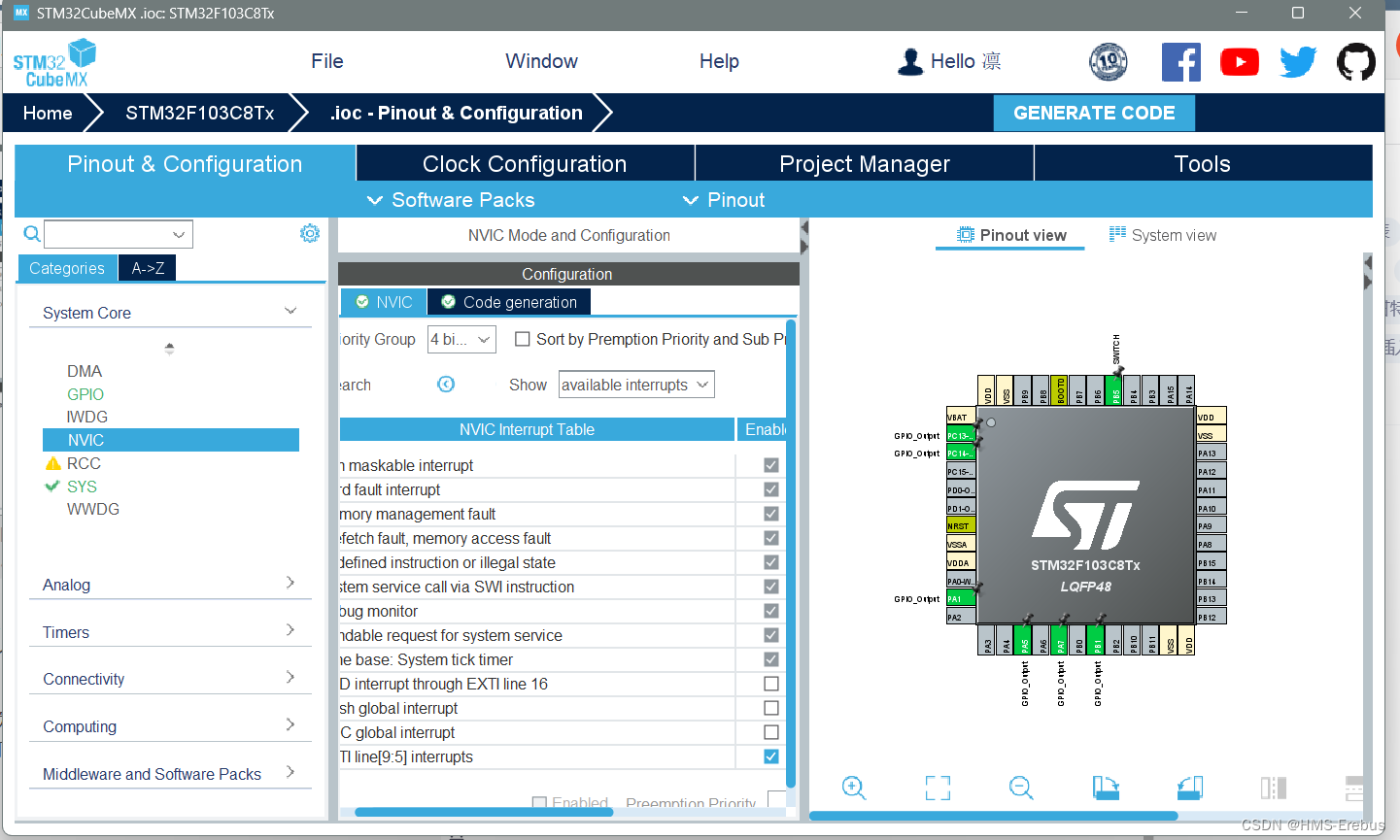
Task: Select the PB12 pin on the chip
Action: click(1212, 617)
